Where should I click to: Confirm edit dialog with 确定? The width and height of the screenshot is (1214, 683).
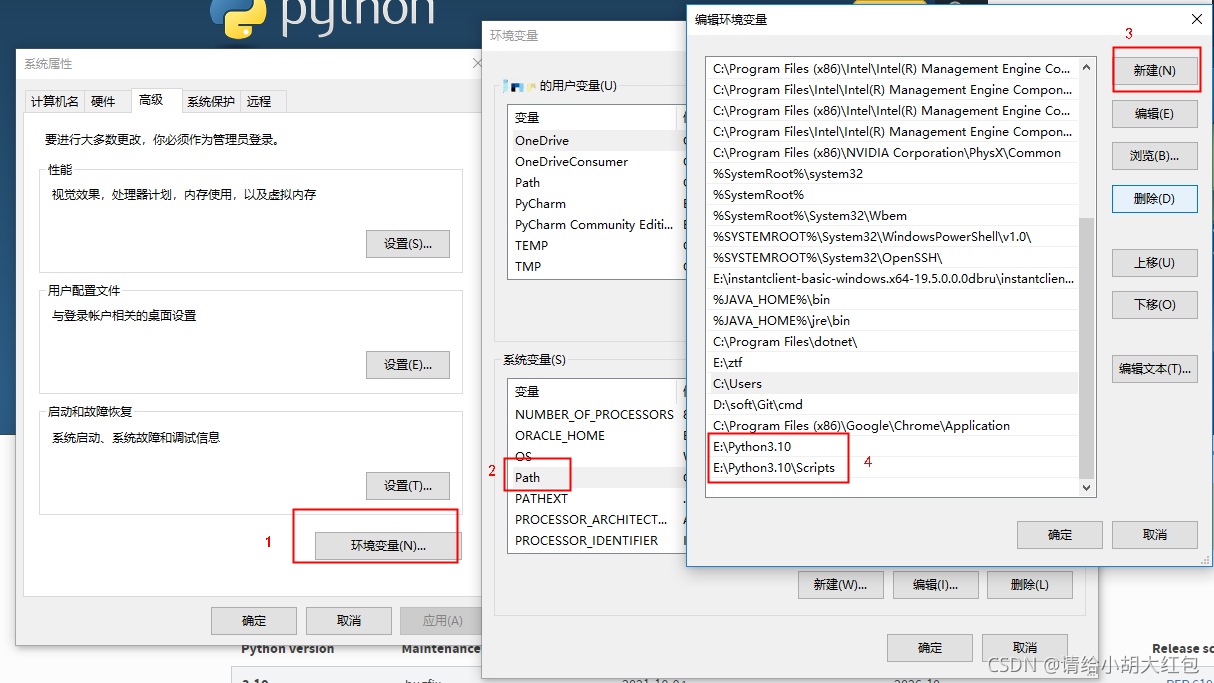[x=1060, y=535]
